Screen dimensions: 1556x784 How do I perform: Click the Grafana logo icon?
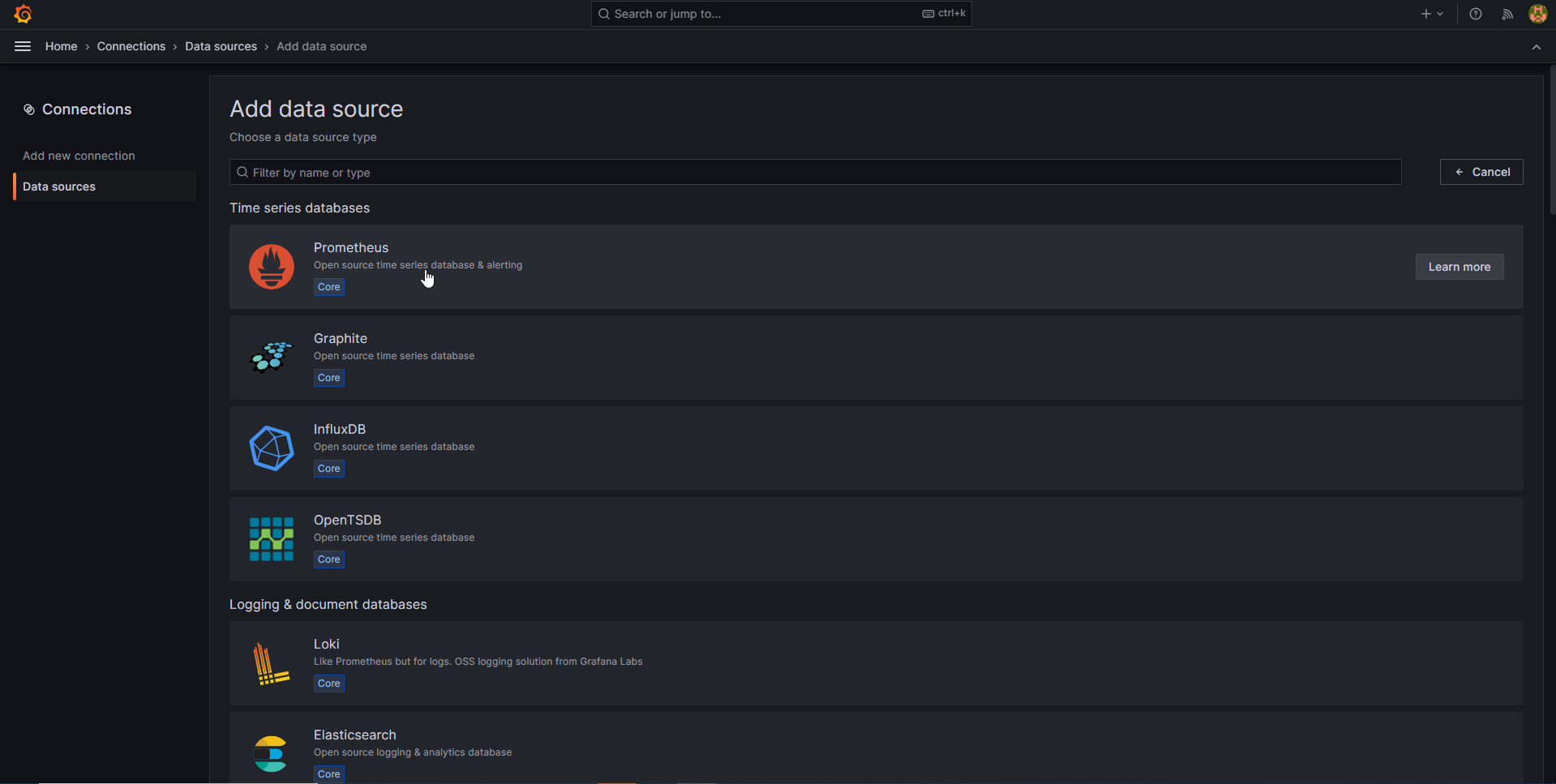[x=23, y=14]
